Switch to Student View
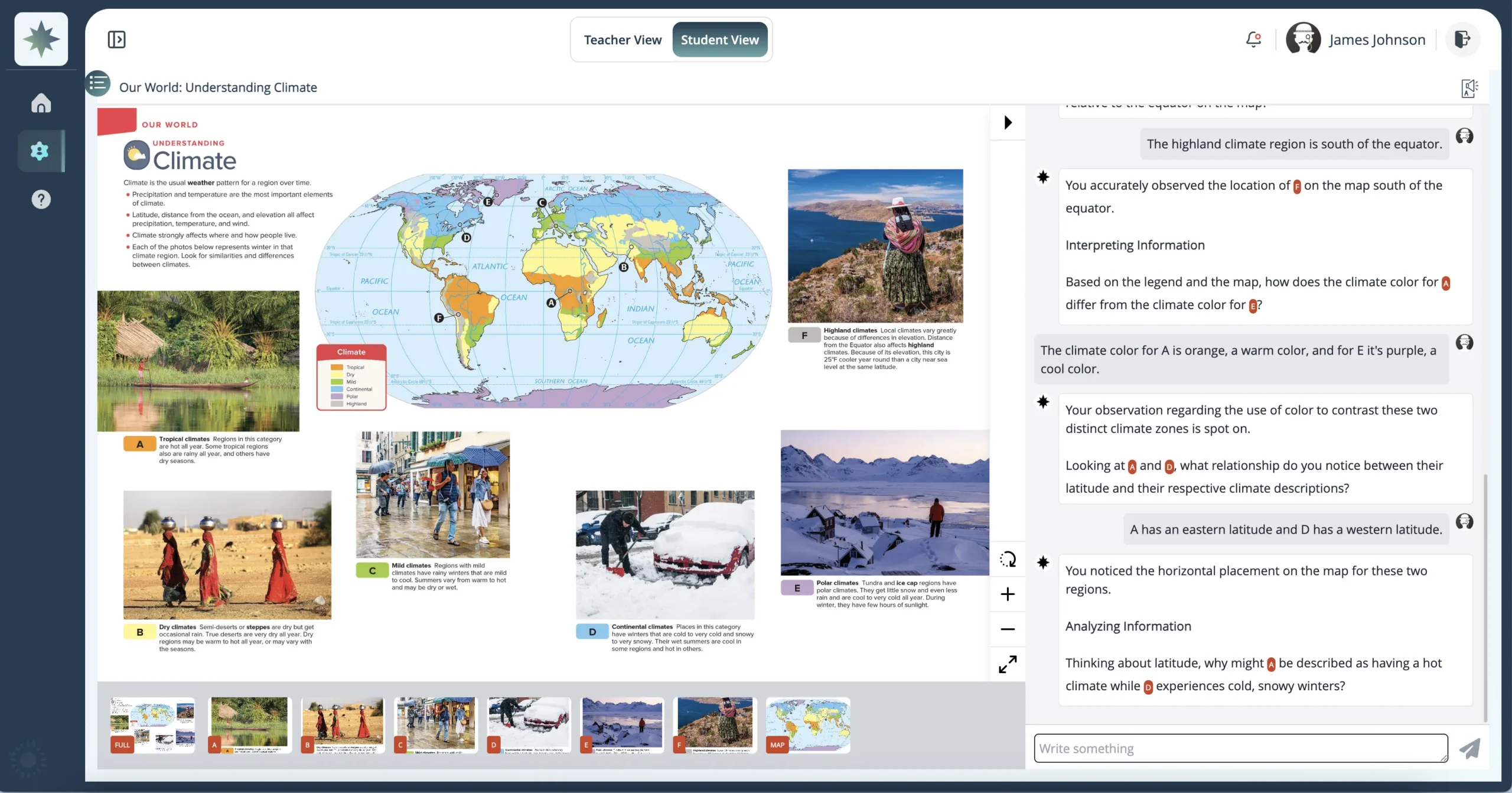 719,40
